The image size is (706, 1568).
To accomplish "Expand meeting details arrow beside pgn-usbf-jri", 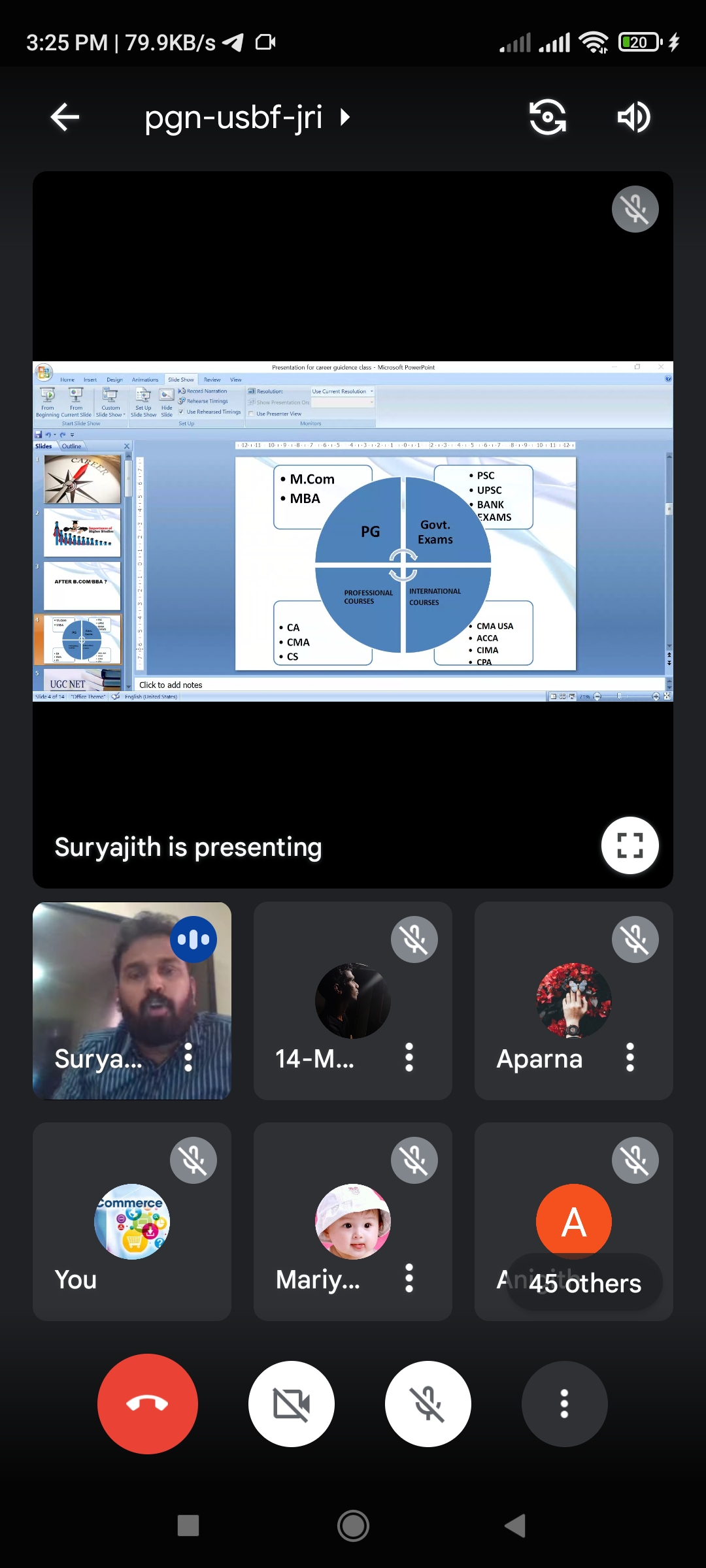I will [x=345, y=118].
